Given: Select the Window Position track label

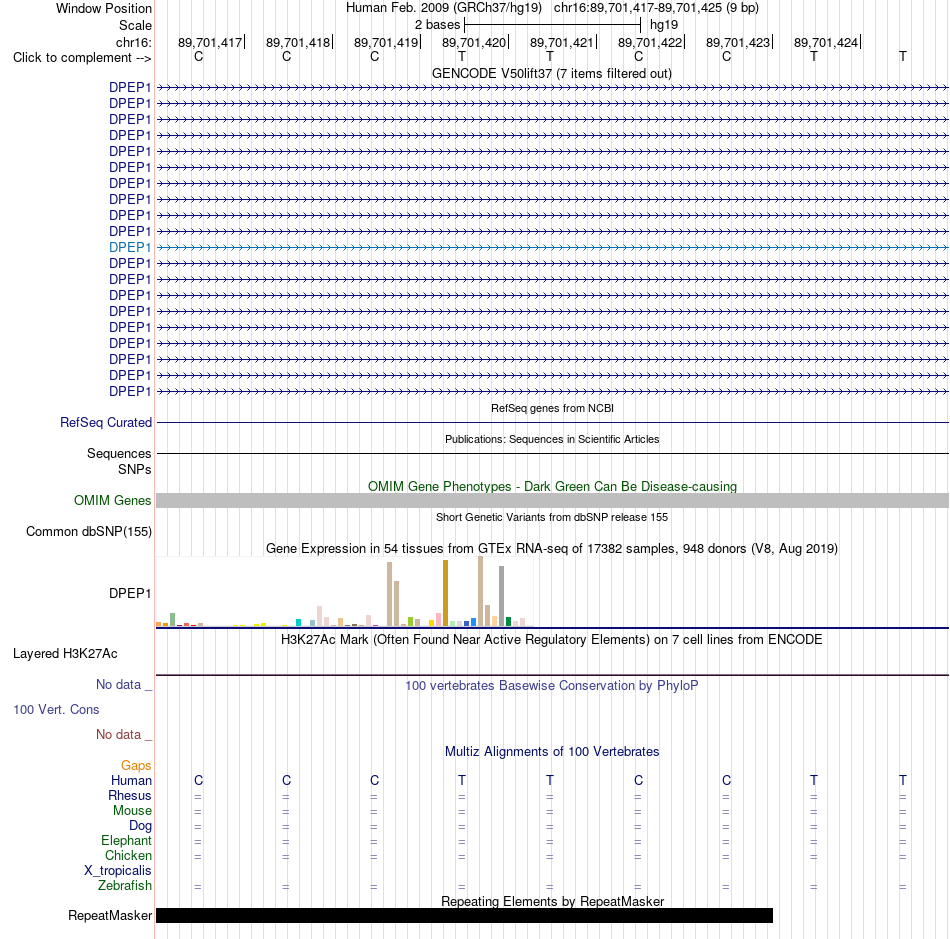Looking at the screenshot, I should (x=104, y=8).
